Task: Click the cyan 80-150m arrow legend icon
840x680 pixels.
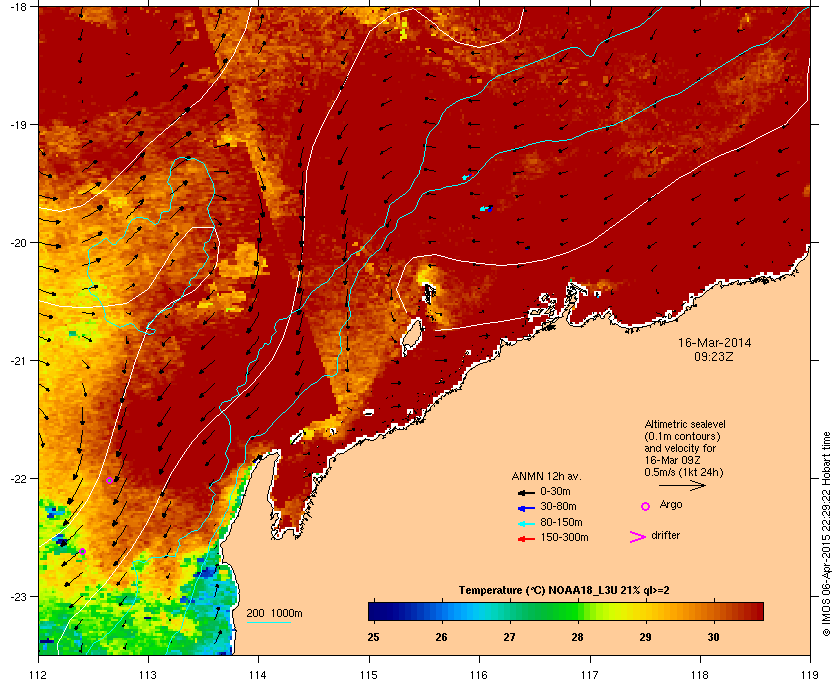Action: 526,524
